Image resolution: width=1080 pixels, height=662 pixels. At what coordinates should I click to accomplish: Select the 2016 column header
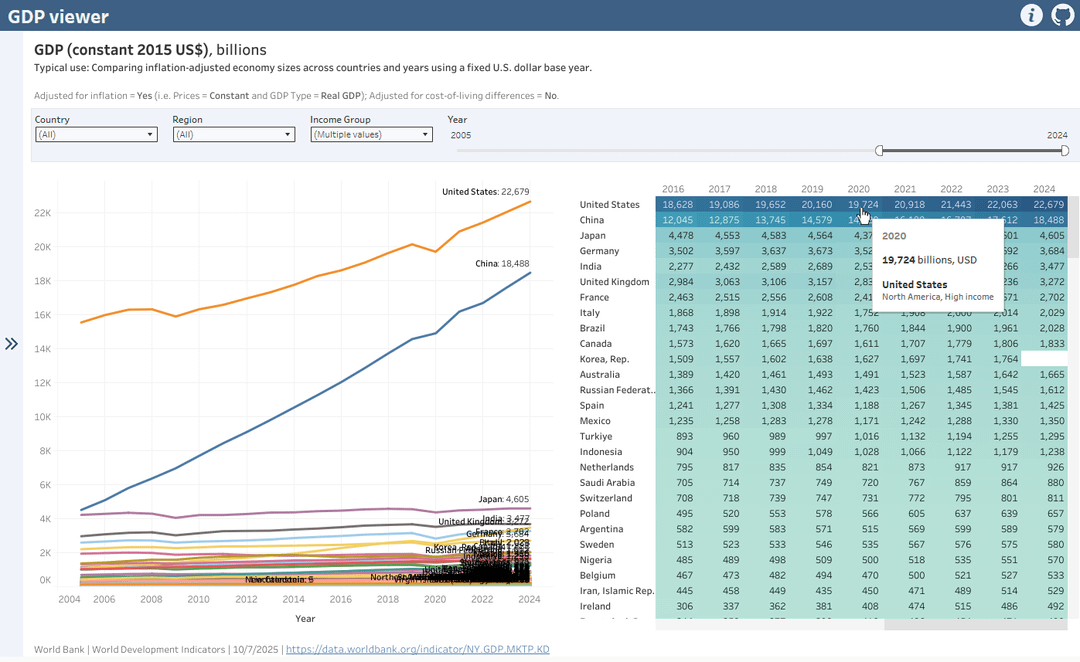[x=673, y=189]
